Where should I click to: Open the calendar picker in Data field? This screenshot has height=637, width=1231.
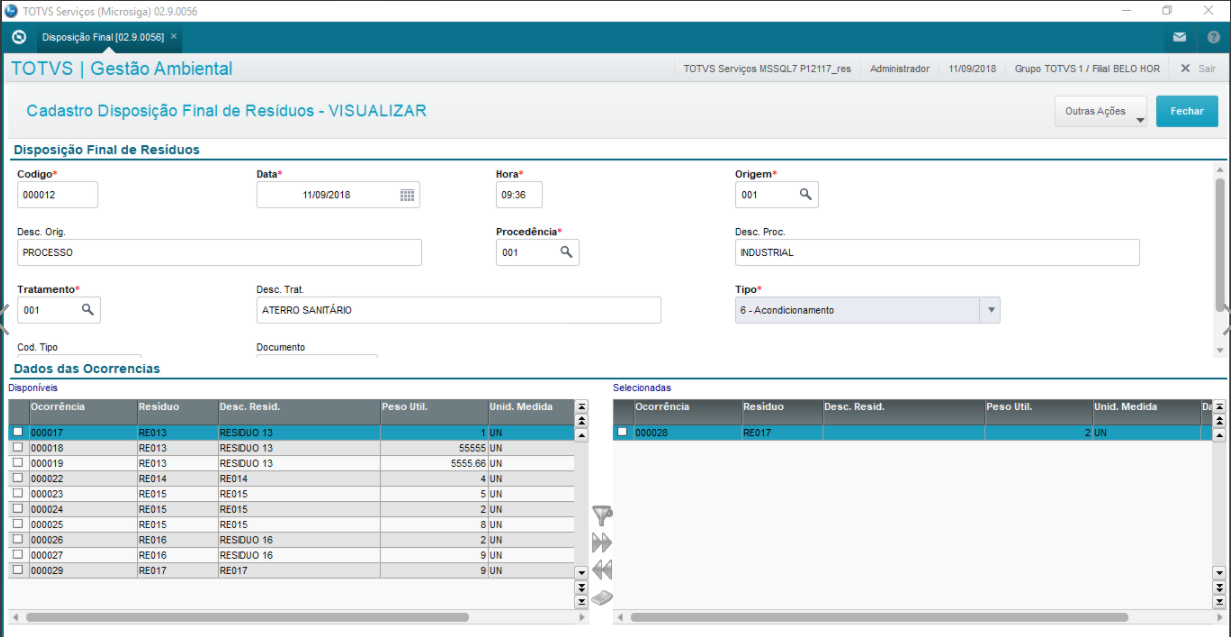[x=407, y=195]
